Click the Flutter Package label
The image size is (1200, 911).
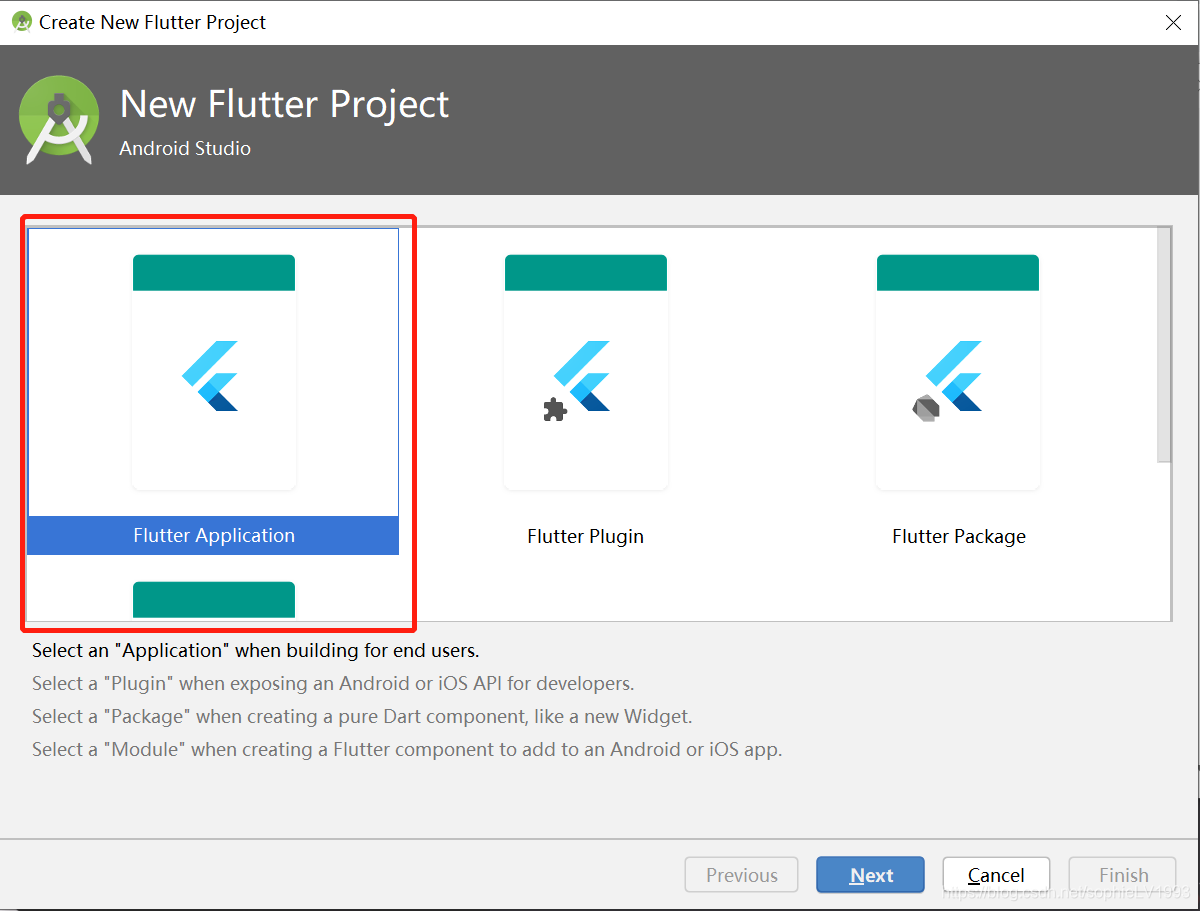pos(959,536)
